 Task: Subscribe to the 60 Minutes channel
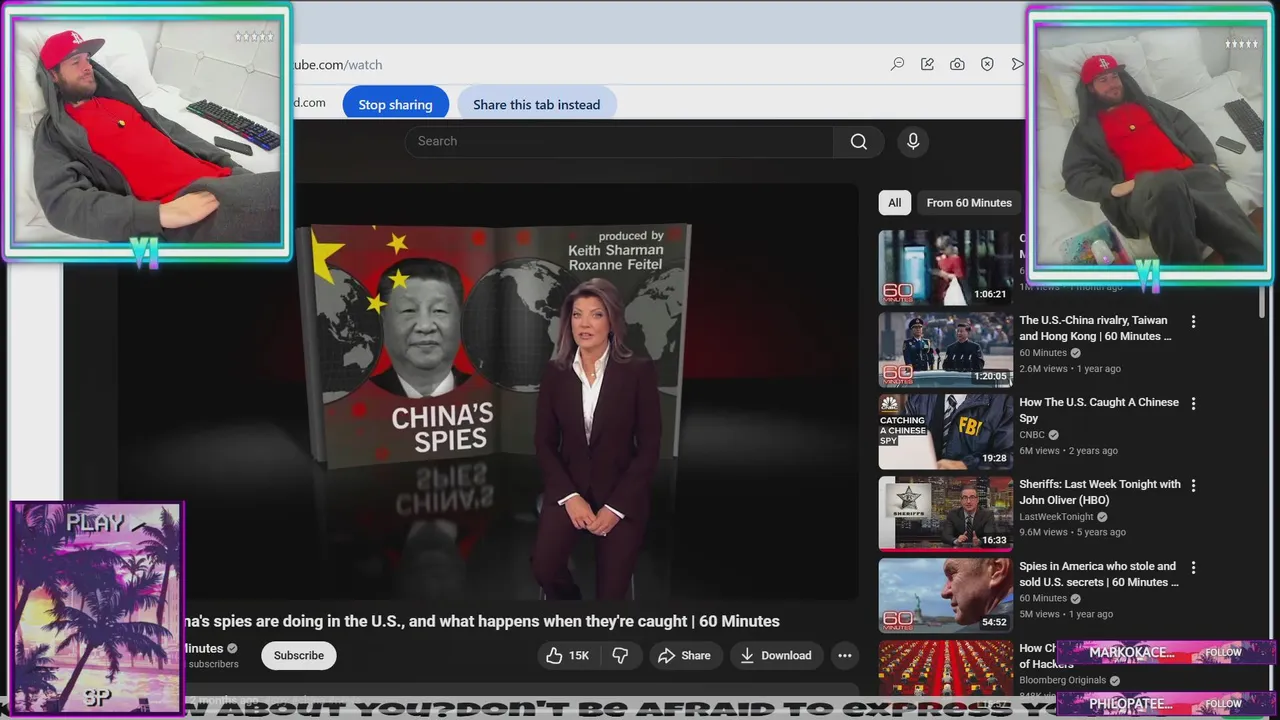click(x=299, y=655)
